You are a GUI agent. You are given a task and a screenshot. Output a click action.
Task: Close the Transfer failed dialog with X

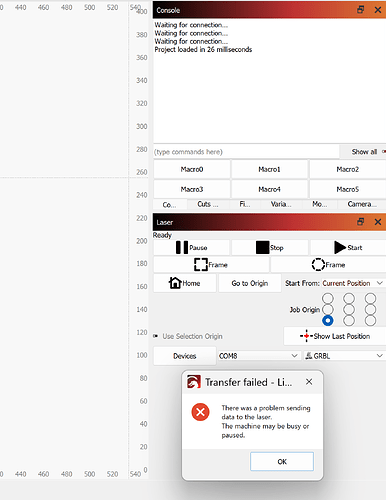pos(309,382)
